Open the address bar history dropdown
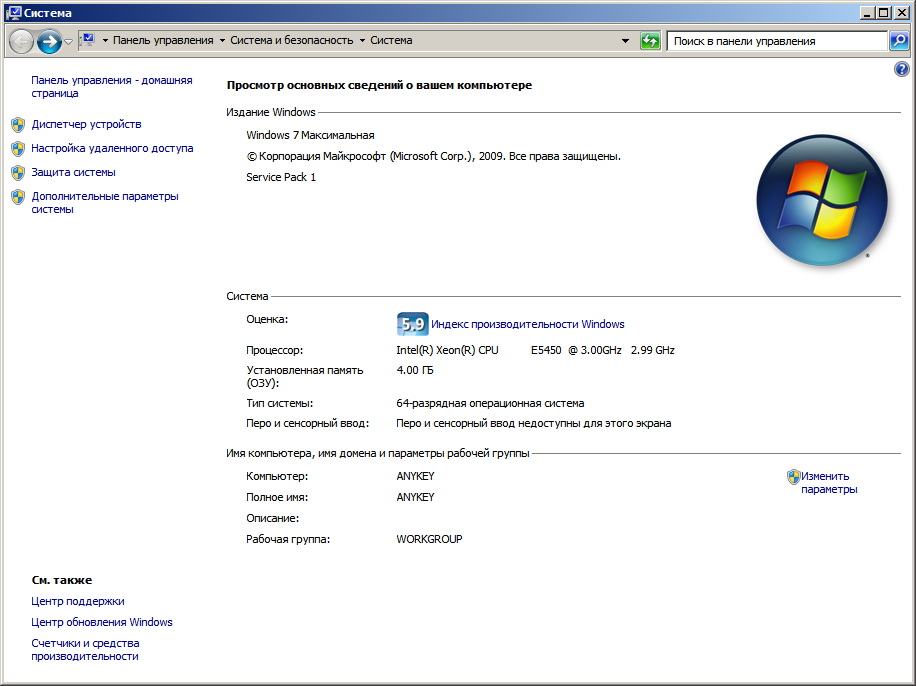This screenshot has width=916, height=686. (x=625, y=41)
